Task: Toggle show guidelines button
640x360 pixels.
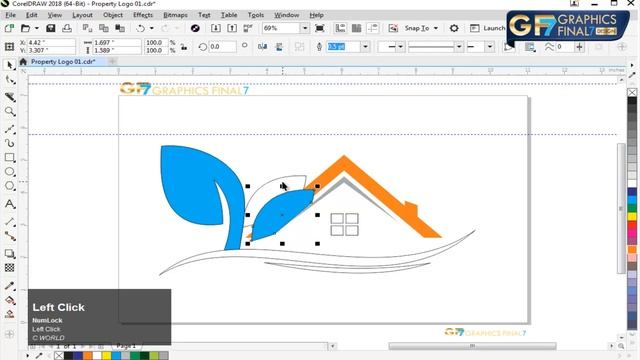Action: [373, 28]
